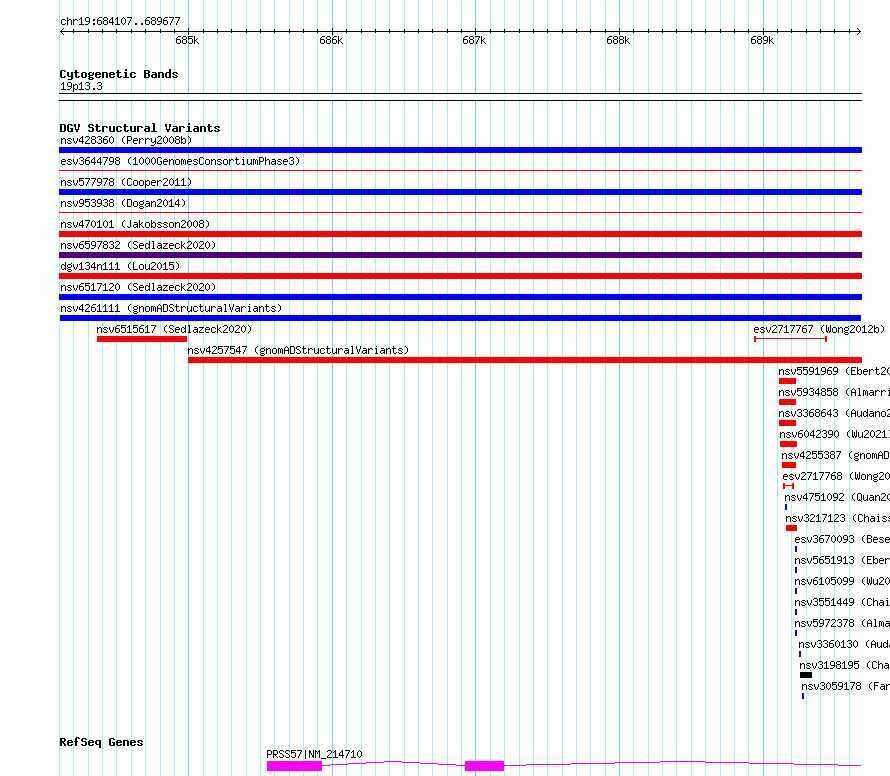The image size is (890, 776).
Task: Select the second magenta PRSS57 exon block
Action: click(x=484, y=766)
